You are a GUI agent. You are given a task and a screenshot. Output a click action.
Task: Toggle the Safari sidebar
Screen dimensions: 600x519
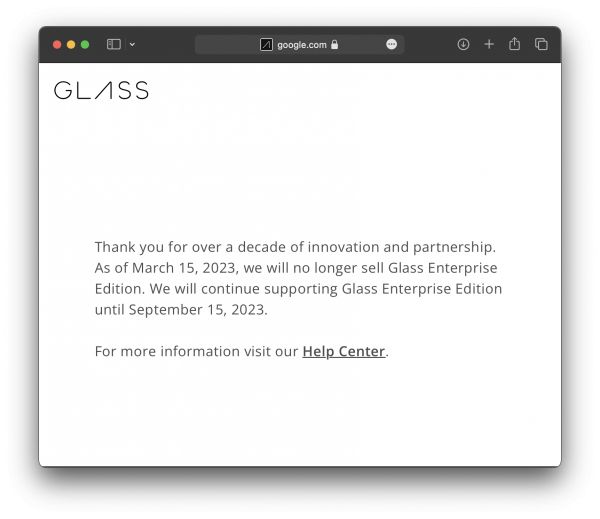click(114, 44)
